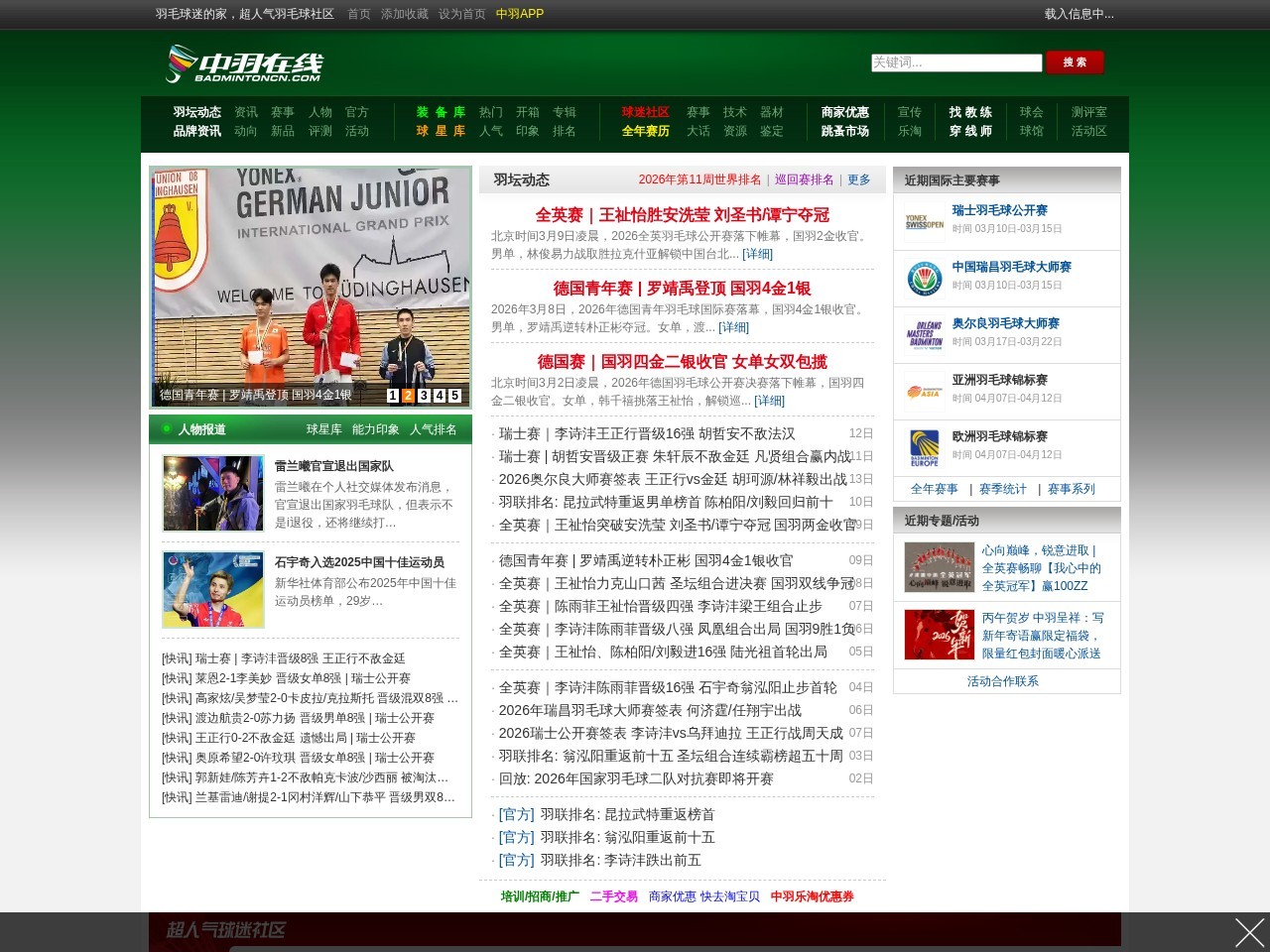The width and height of the screenshot is (1270, 952).
Task: Open the 2026年第11周世界排名 link
Action: [x=699, y=179]
